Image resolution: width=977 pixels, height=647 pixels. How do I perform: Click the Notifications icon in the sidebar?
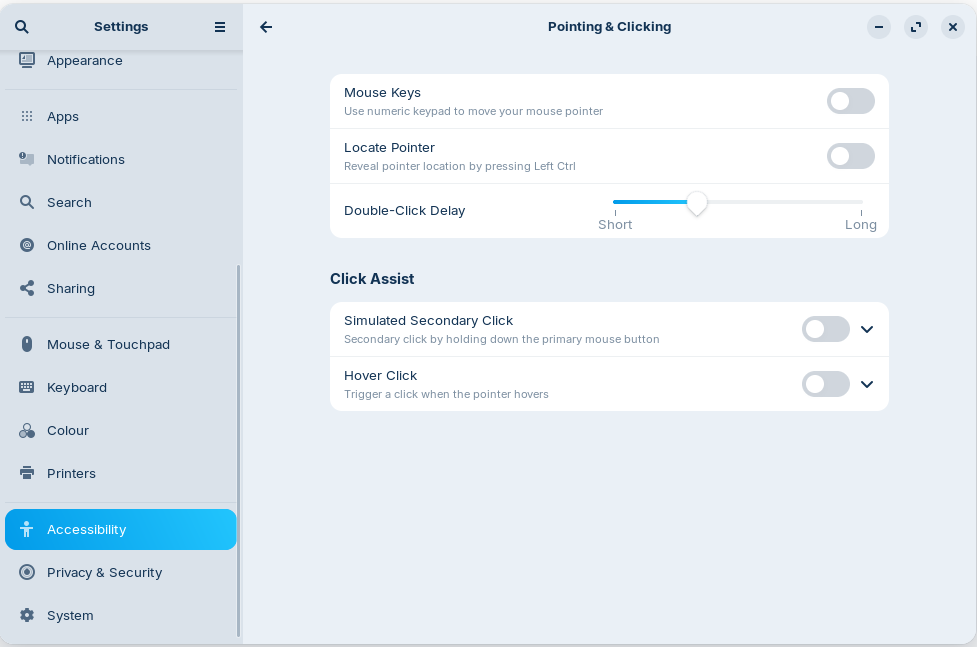(27, 159)
